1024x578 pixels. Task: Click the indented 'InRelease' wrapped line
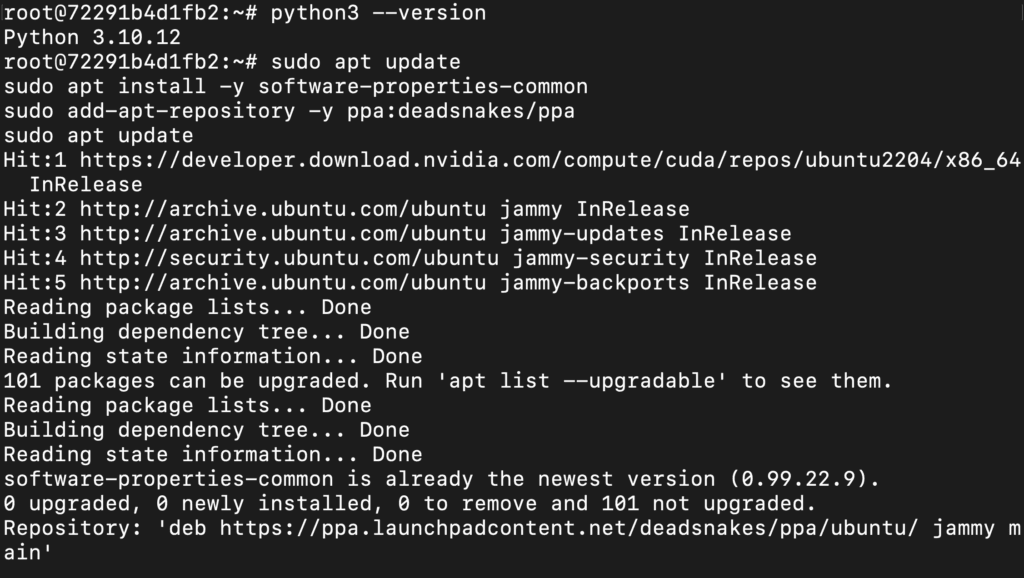point(86,185)
